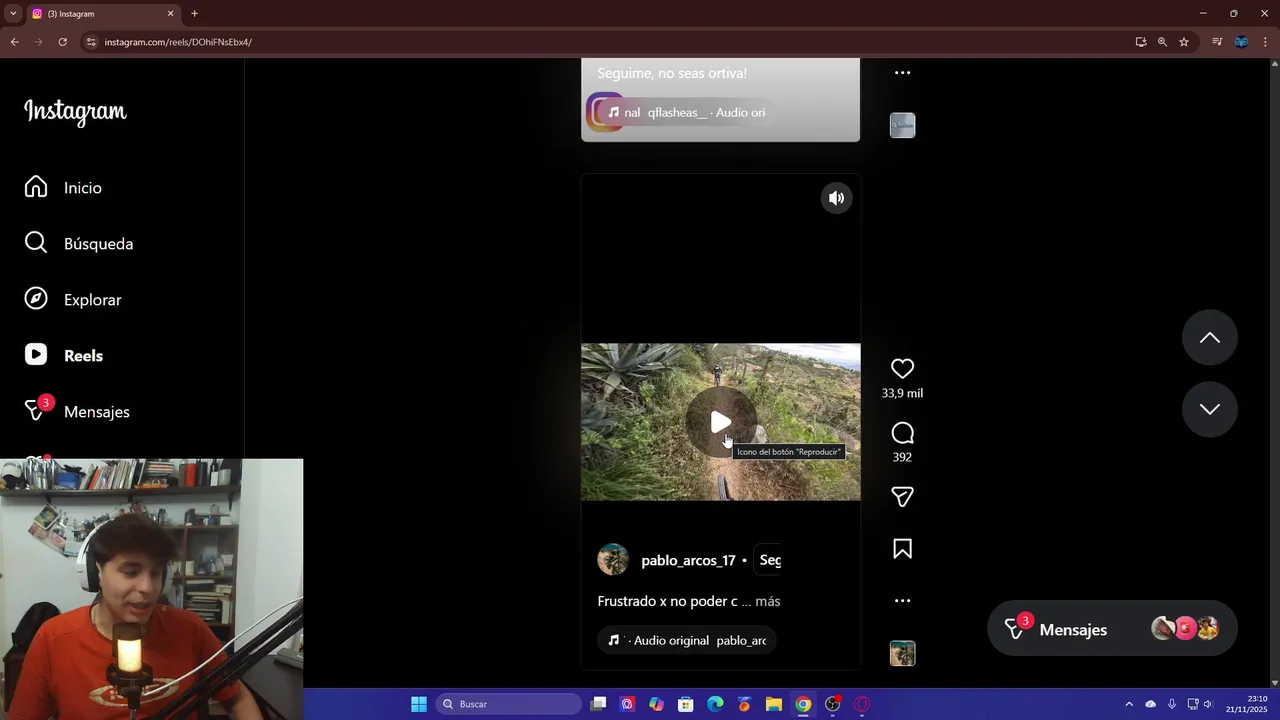Open more options dots on the upper reel
This screenshot has height=720, width=1280.
click(902, 73)
